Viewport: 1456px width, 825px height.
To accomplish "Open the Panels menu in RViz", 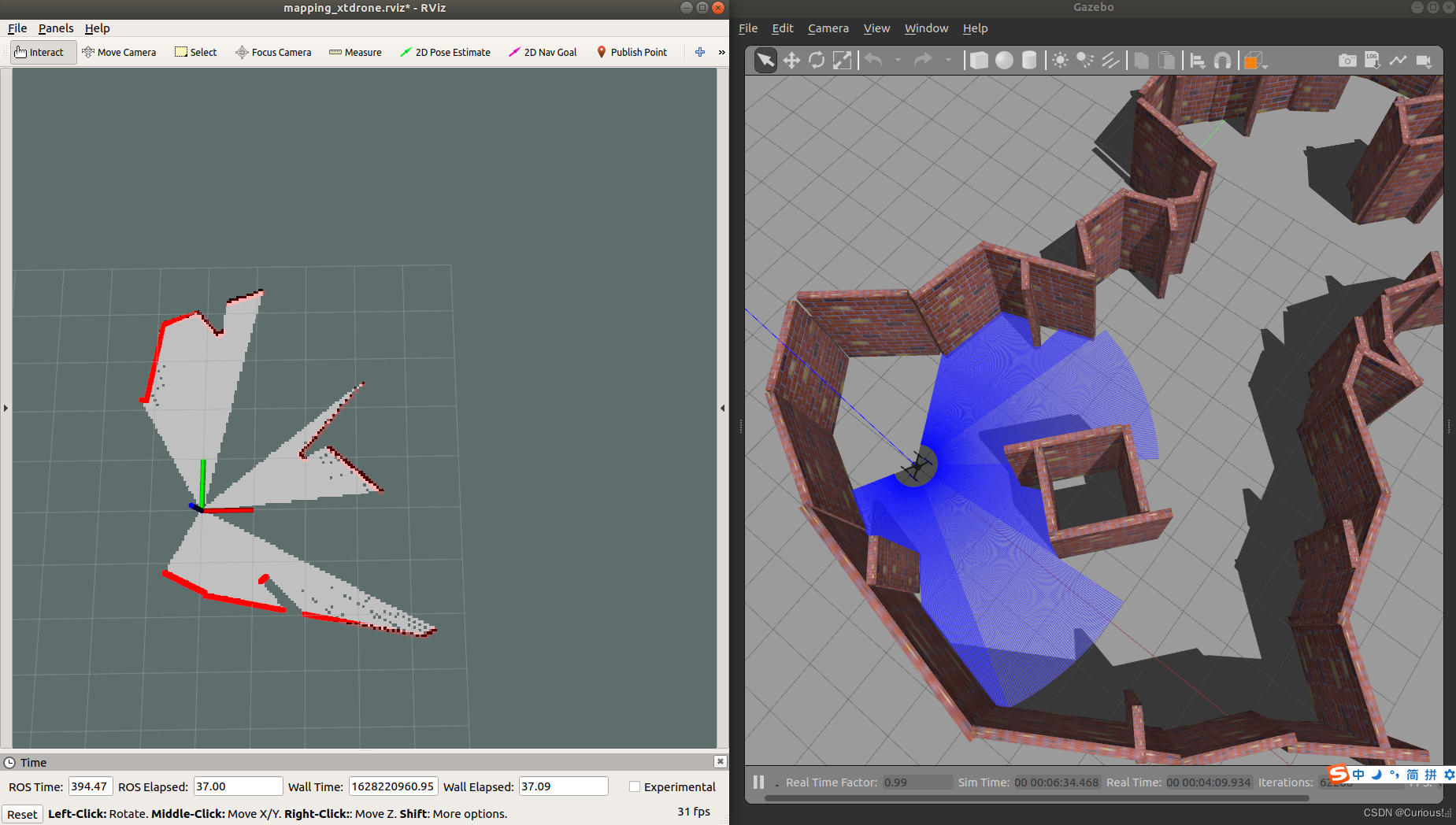I will tap(56, 28).
